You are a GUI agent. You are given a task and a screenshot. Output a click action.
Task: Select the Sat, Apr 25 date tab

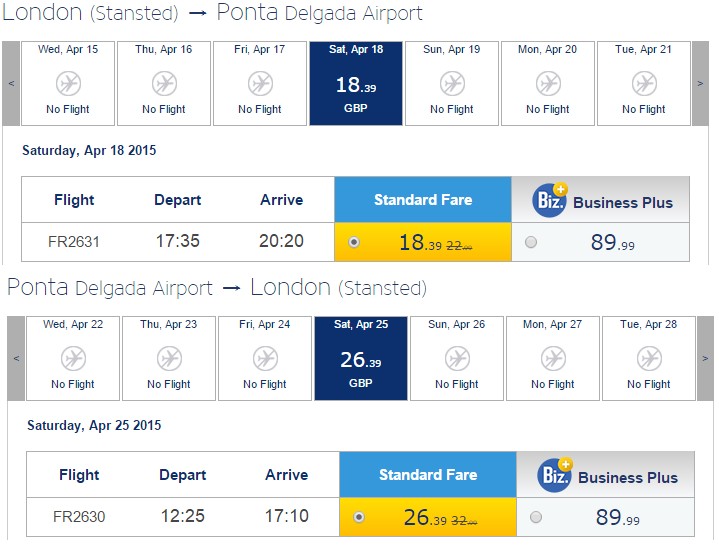[x=361, y=358]
